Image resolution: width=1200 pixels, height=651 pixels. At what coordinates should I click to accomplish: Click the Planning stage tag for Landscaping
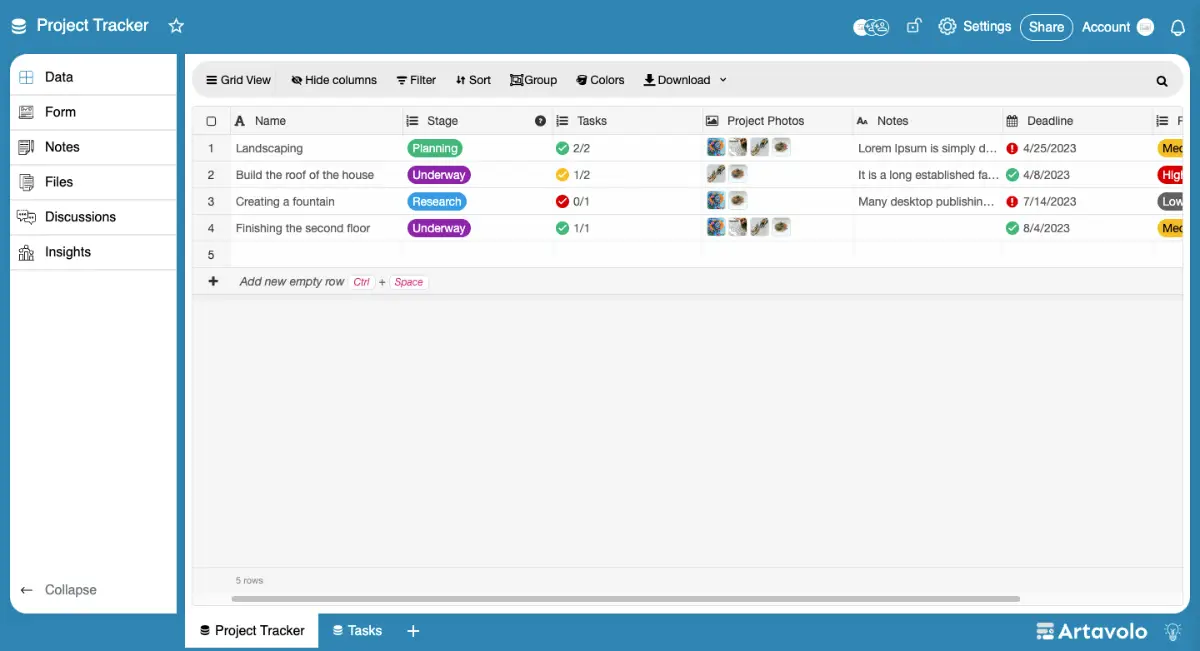click(x=435, y=148)
